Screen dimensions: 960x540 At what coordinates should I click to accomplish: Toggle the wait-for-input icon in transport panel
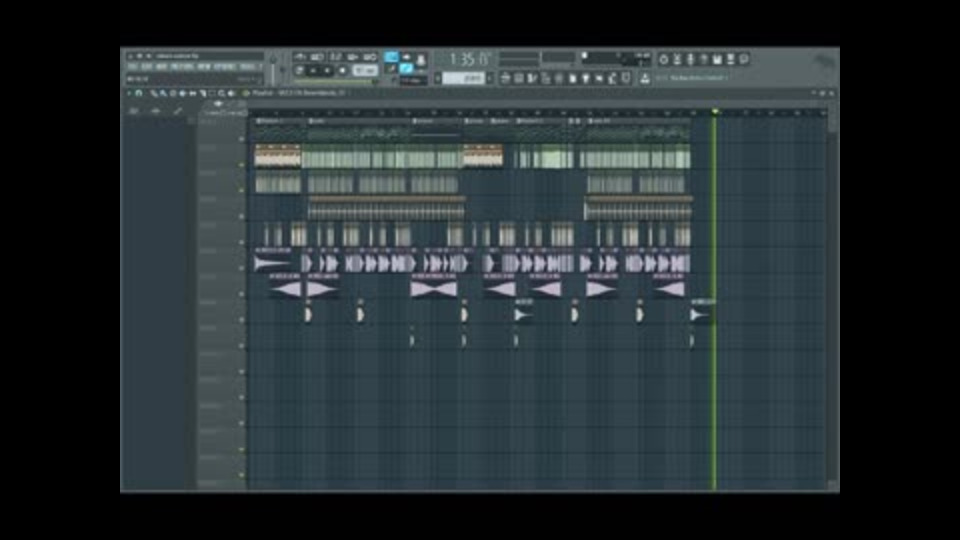(x=317, y=57)
